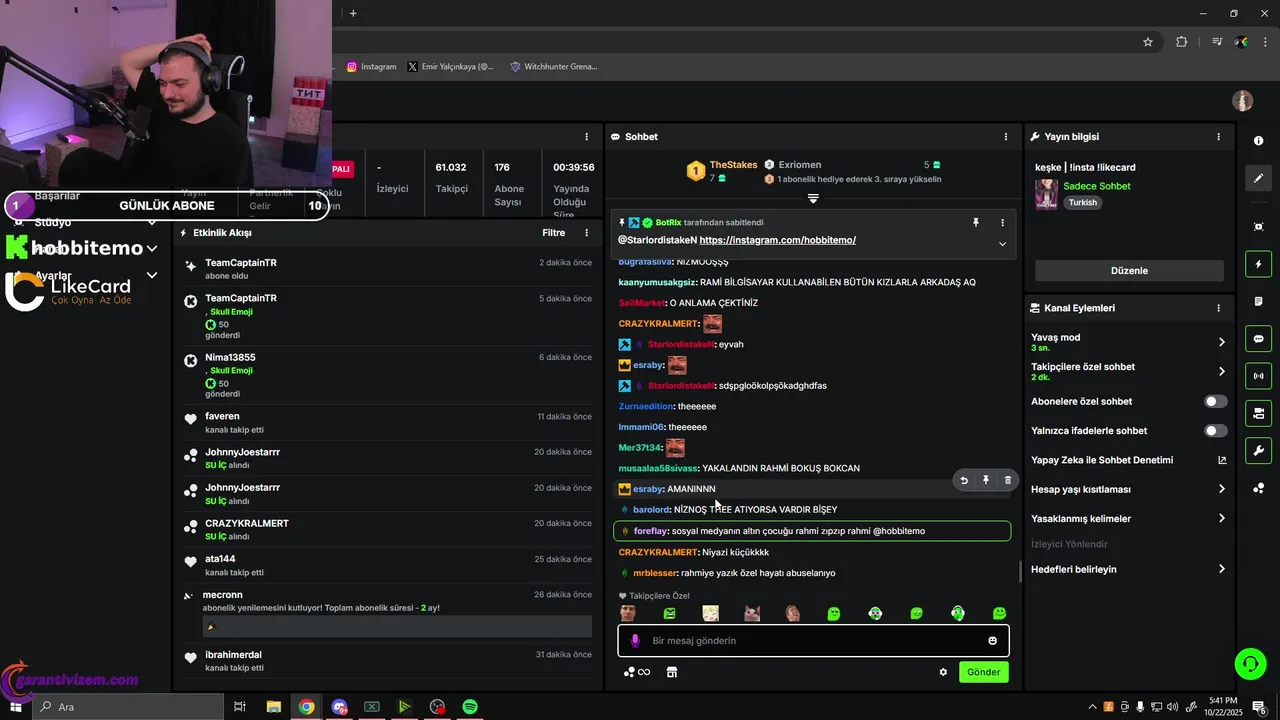Click the ibrahimerdal follow activity row

(388, 660)
